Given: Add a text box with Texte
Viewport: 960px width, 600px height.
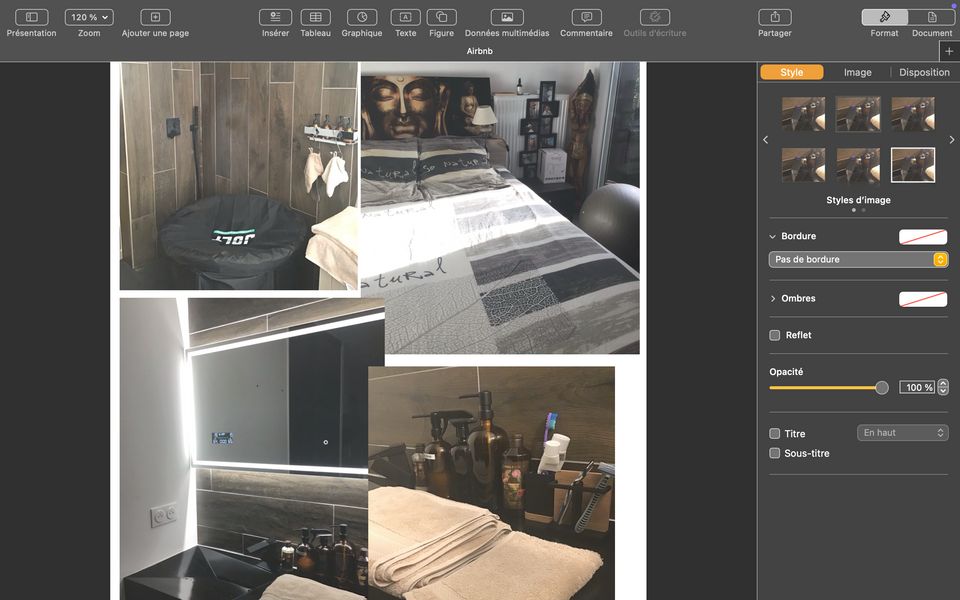Looking at the screenshot, I should (405, 17).
